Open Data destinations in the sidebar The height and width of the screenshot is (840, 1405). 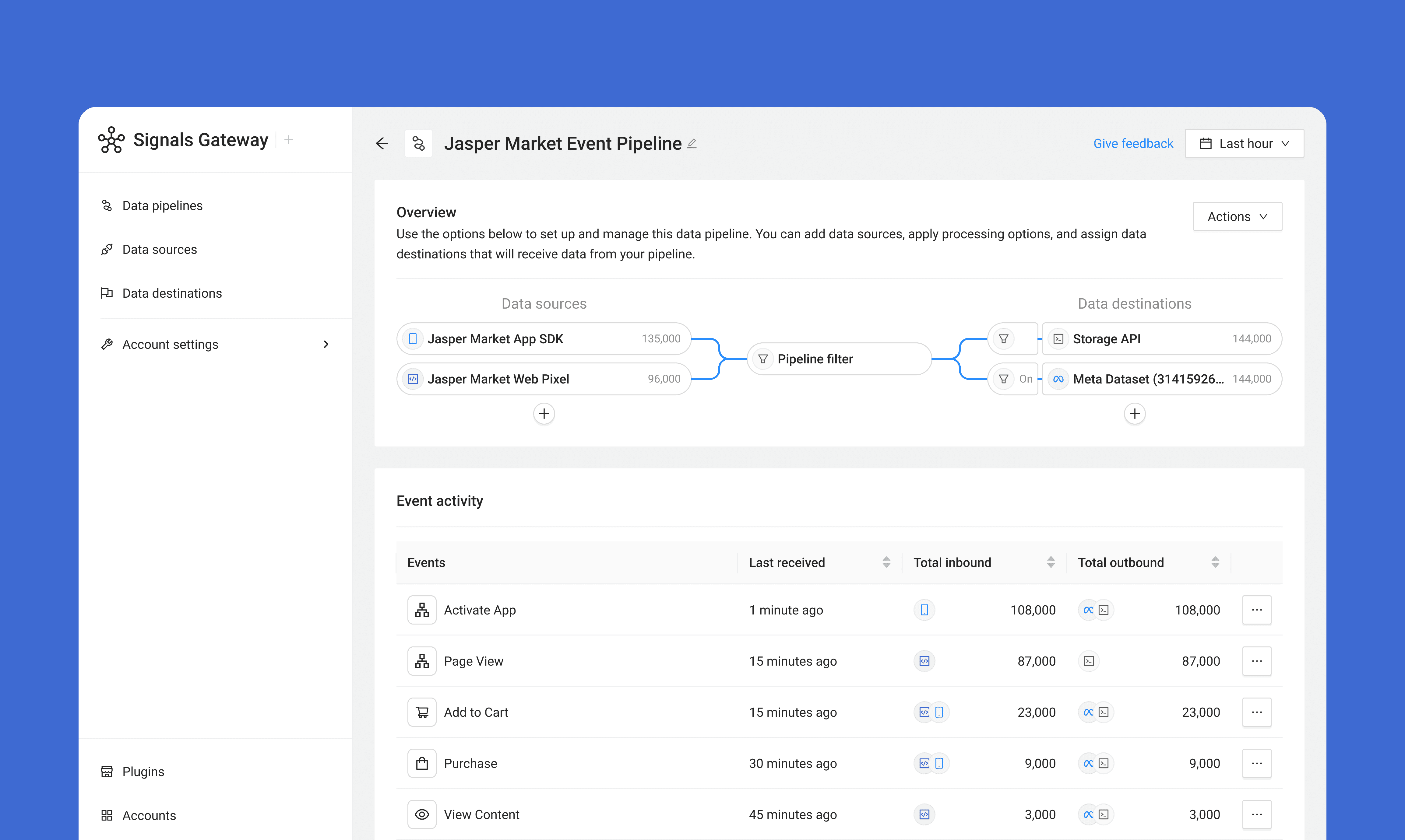pos(171,293)
